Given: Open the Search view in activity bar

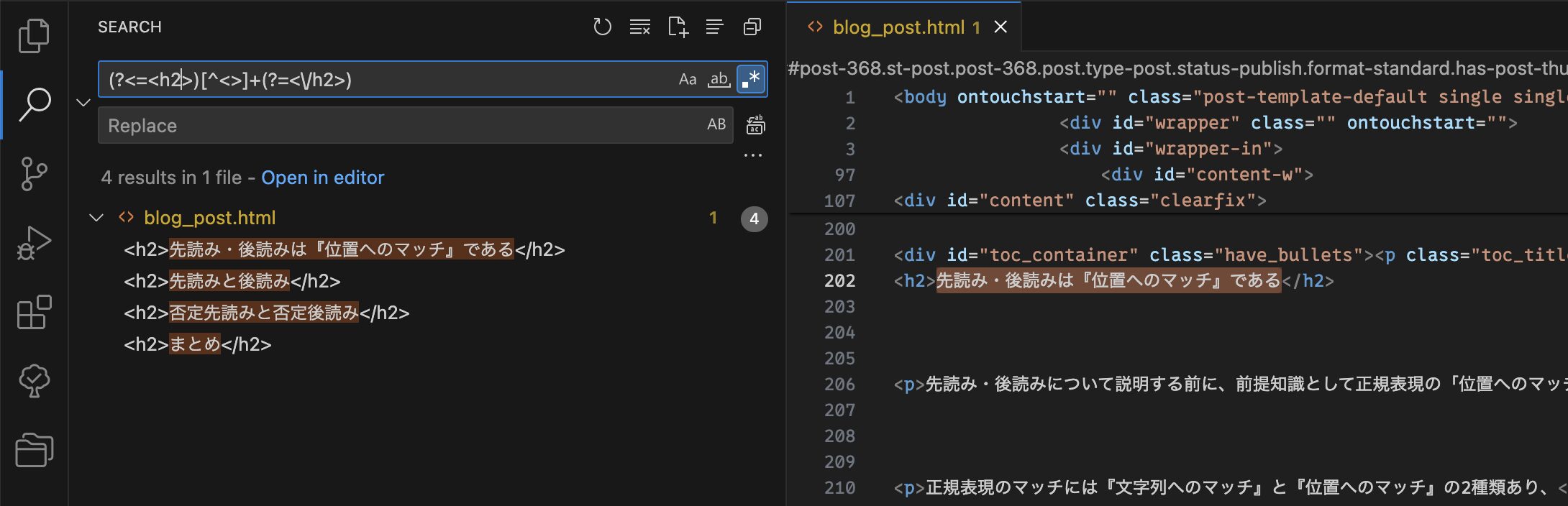Looking at the screenshot, I should click(34, 104).
